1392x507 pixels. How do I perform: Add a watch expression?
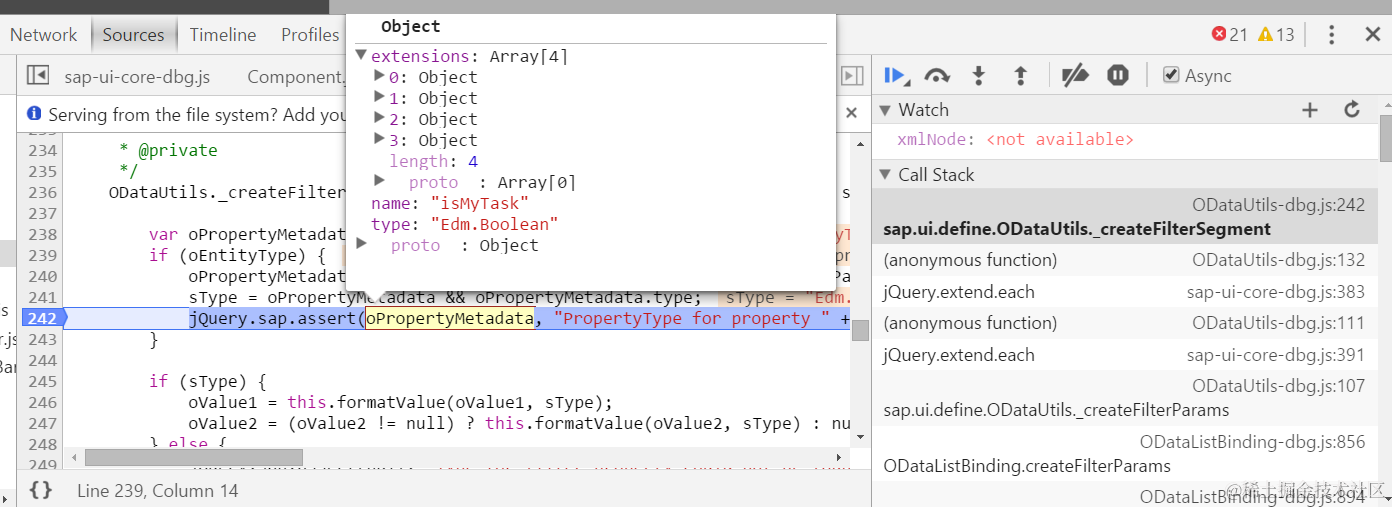coord(1310,110)
